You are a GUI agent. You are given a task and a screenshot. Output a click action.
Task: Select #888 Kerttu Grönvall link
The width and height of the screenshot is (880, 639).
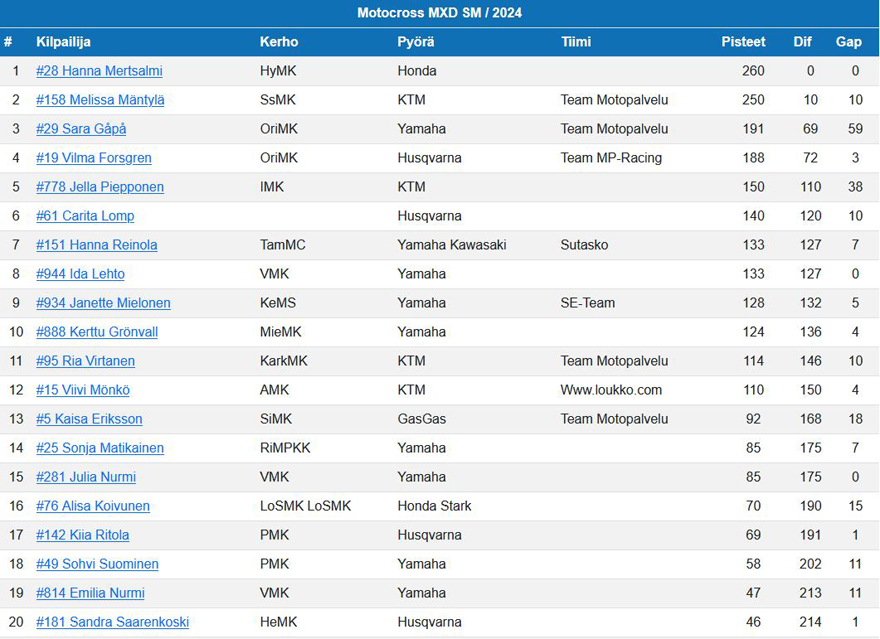click(97, 332)
